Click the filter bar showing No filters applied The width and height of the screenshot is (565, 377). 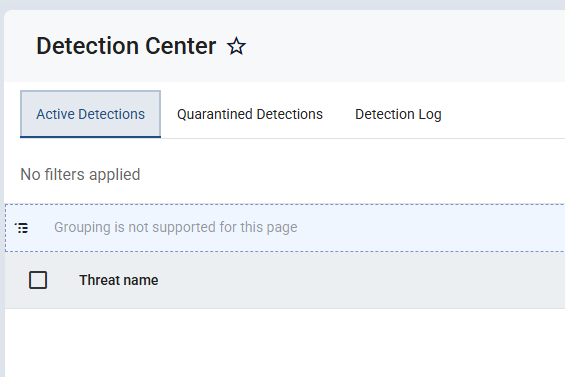(x=285, y=174)
